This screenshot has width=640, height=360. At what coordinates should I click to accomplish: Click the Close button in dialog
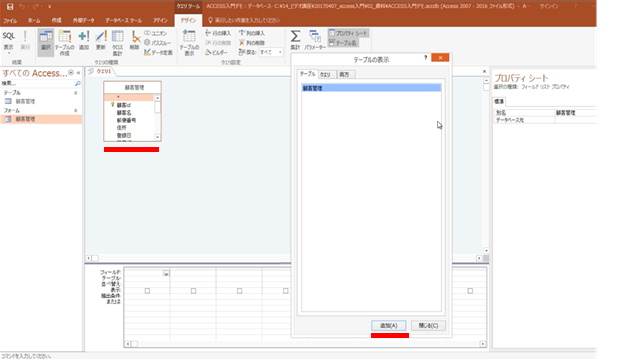point(428,325)
